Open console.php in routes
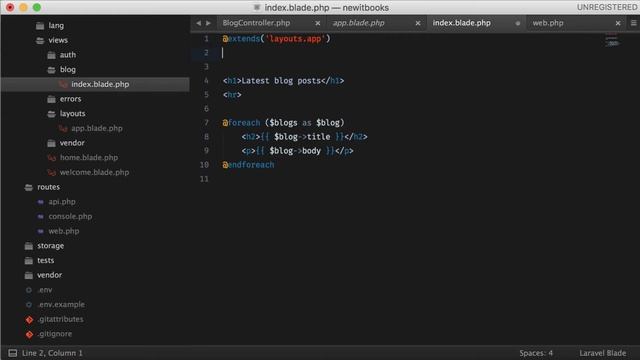Screen dimensions: 640x360 tap(70, 216)
